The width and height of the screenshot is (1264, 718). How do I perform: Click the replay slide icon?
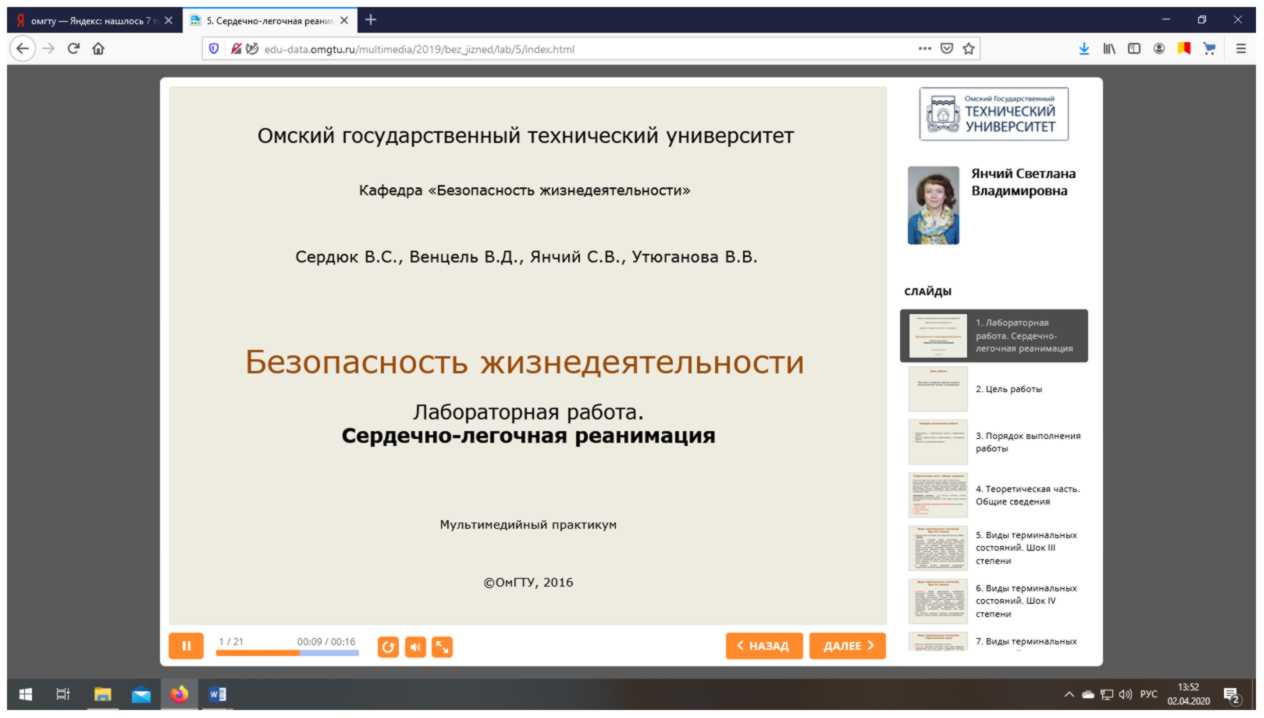pyautogui.click(x=388, y=647)
